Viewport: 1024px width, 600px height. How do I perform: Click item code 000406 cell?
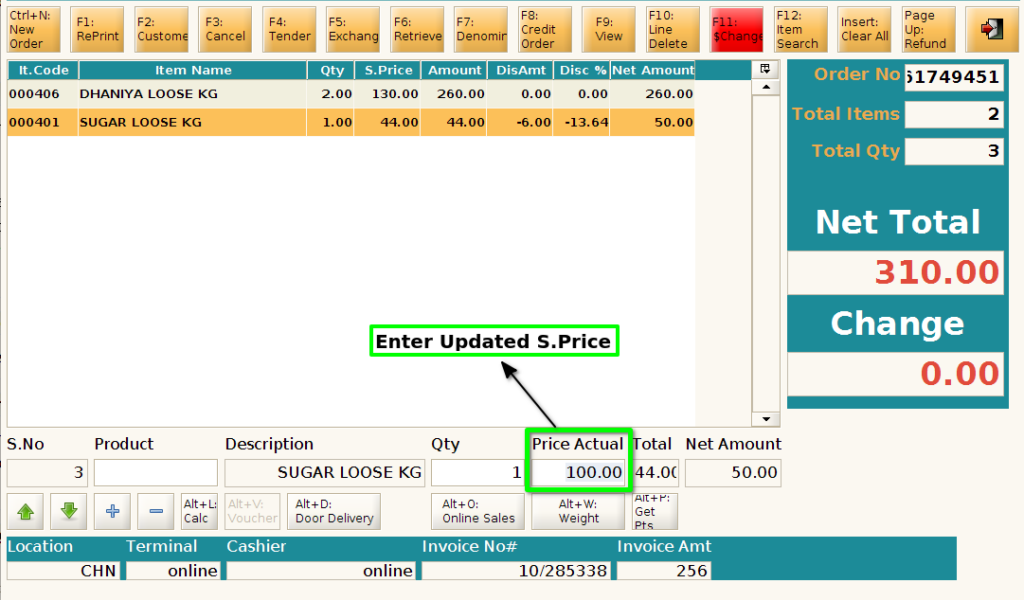(x=42, y=94)
